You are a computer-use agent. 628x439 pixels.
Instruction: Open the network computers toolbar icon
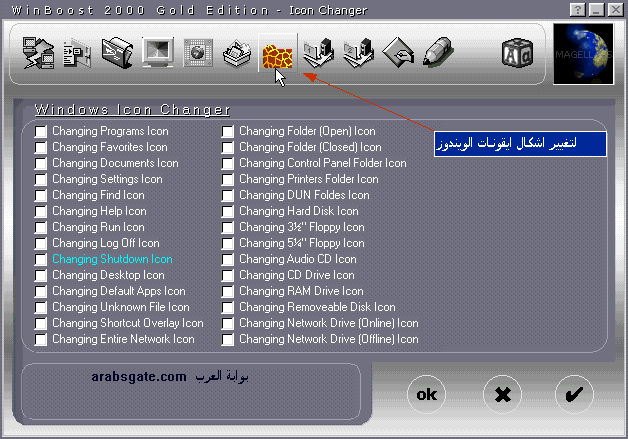pos(38,53)
